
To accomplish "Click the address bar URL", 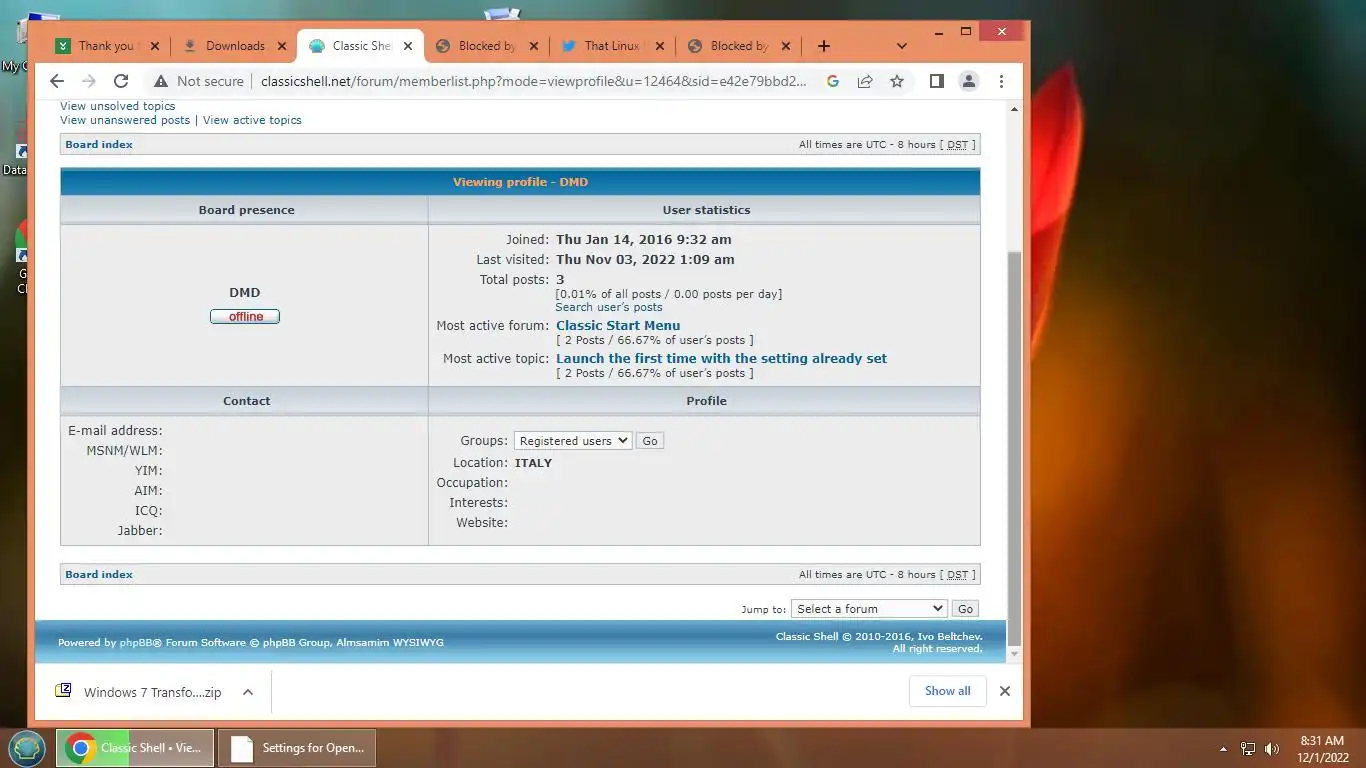I will (533, 82).
